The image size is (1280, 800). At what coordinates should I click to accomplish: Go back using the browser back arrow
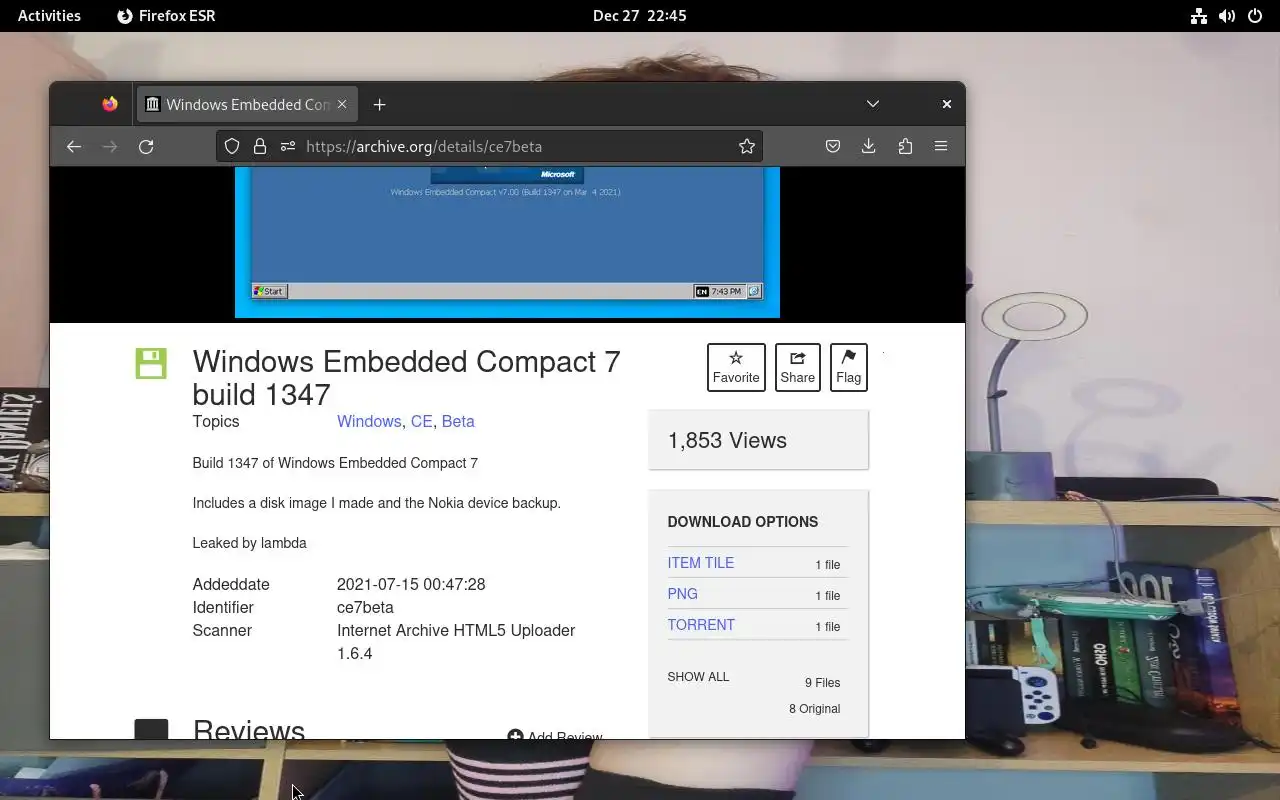coord(74,146)
